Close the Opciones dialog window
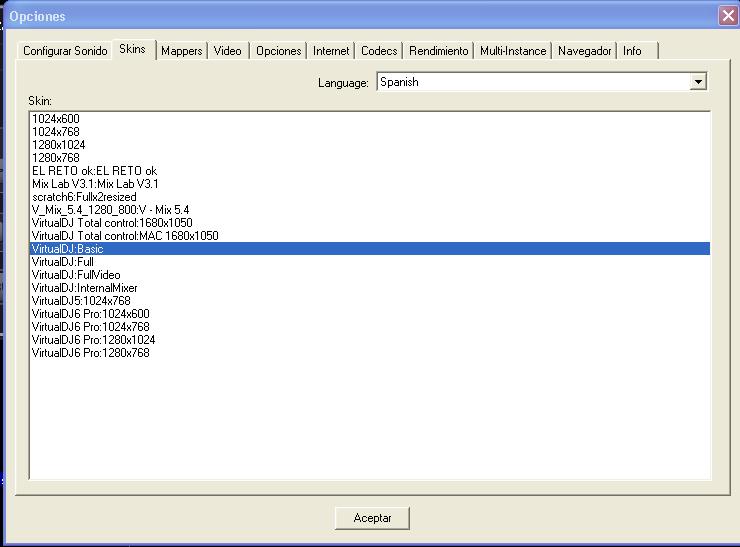 (727, 16)
